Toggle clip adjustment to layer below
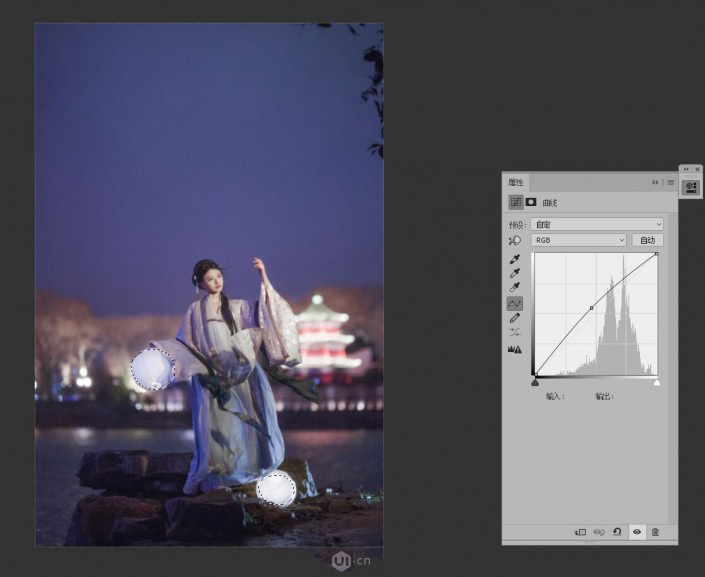 [580, 532]
